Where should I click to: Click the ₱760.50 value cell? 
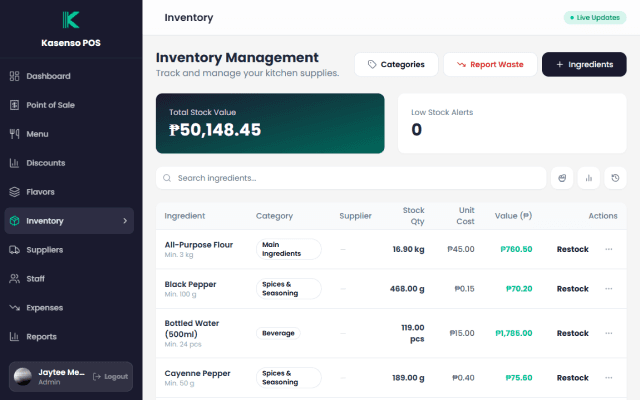click(516, 249)
